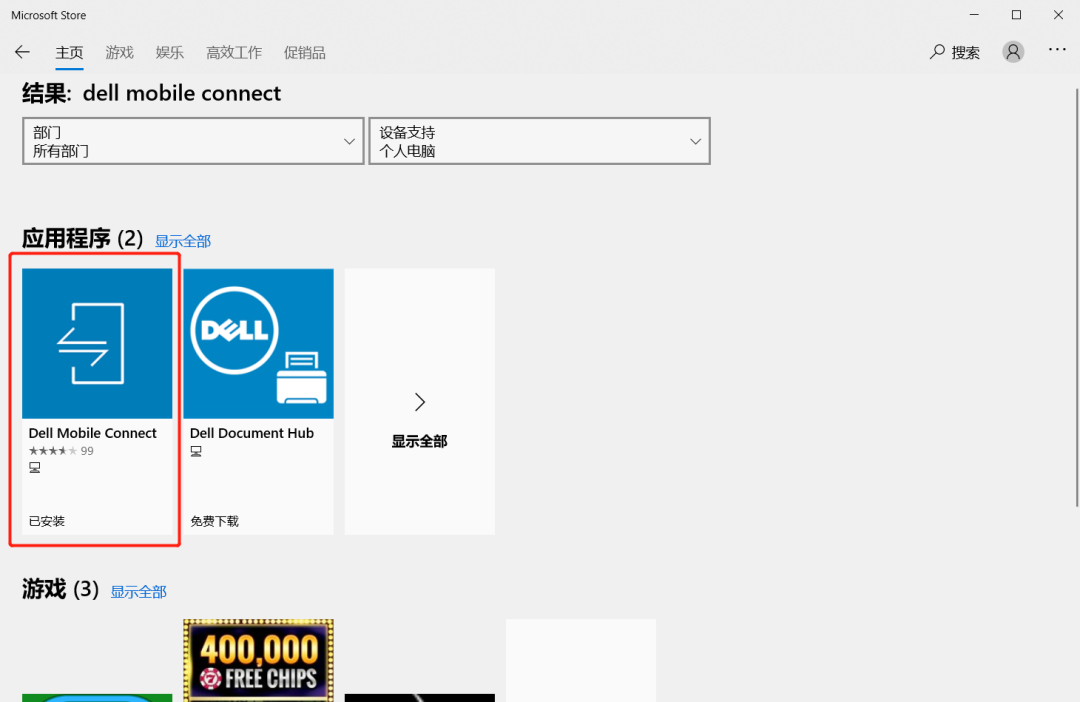The height and width of the screenshot is (702, 1080).
Task: Switch to the 促销品 deals tab
Action: [x=304, y=52]
